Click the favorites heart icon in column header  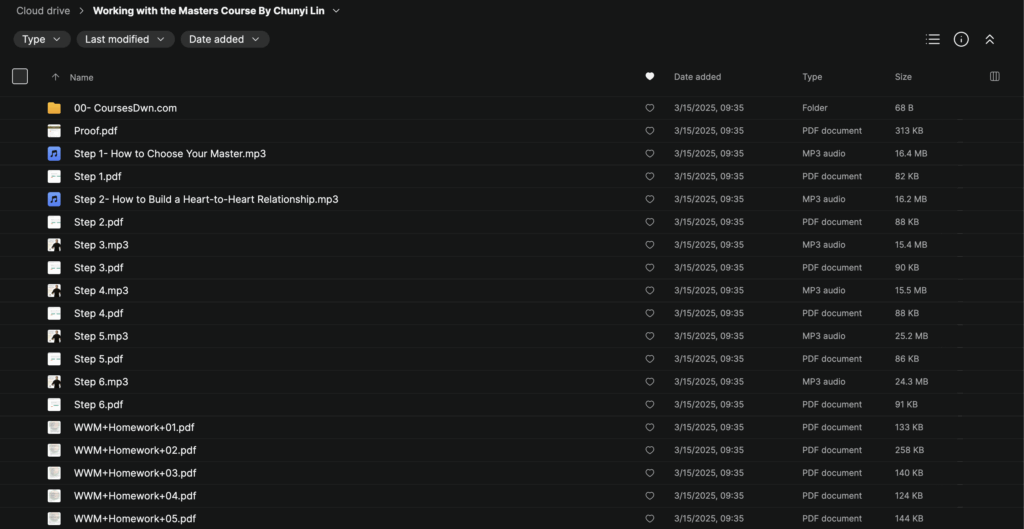[649, 77]
